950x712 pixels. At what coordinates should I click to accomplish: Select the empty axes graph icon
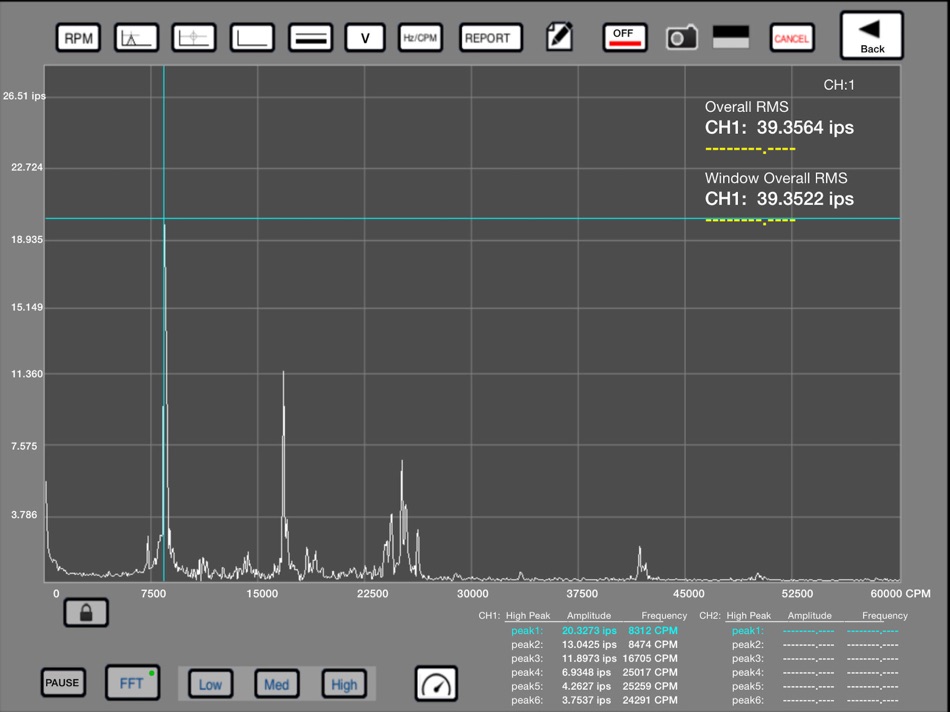(252, 38)
